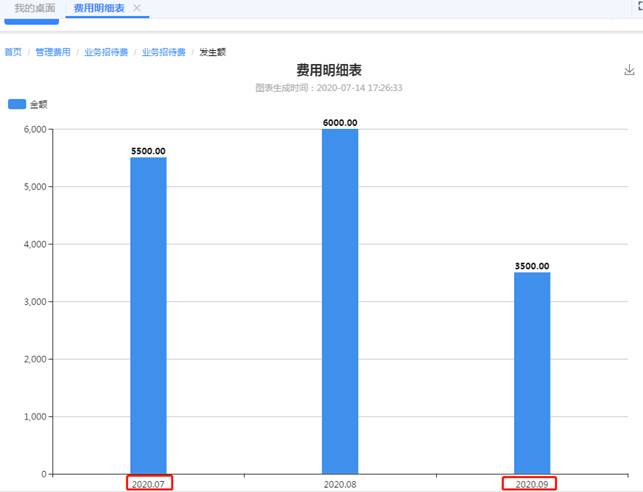The image size is (643, 492).
Task: Switch to the 我的桌面 tab
Action: (32, 8)
